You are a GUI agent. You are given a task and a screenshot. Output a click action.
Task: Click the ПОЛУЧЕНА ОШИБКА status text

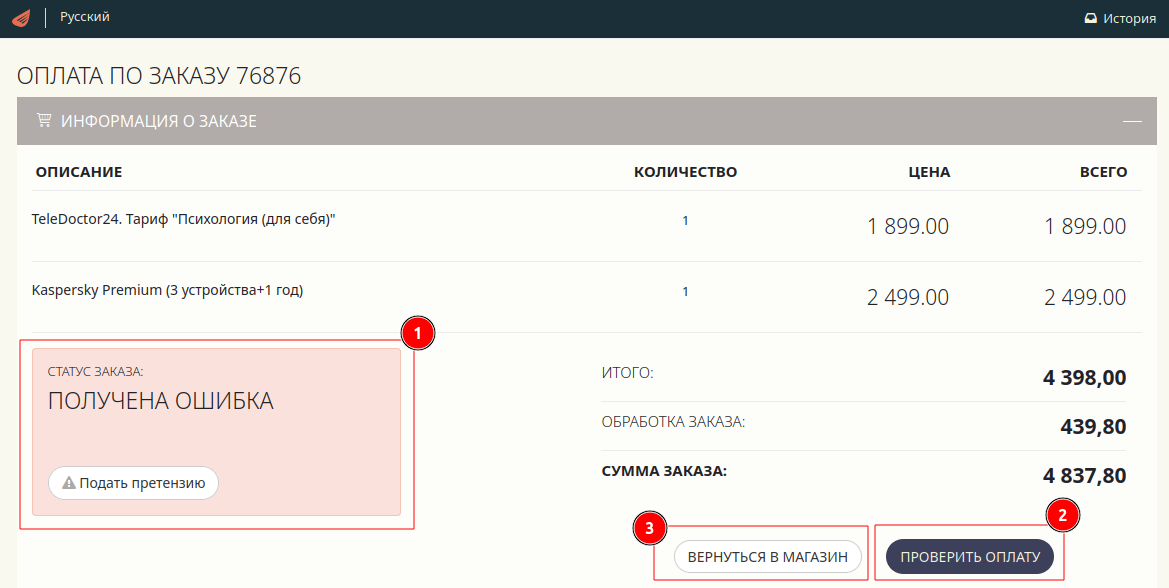[x=161, y=401]
